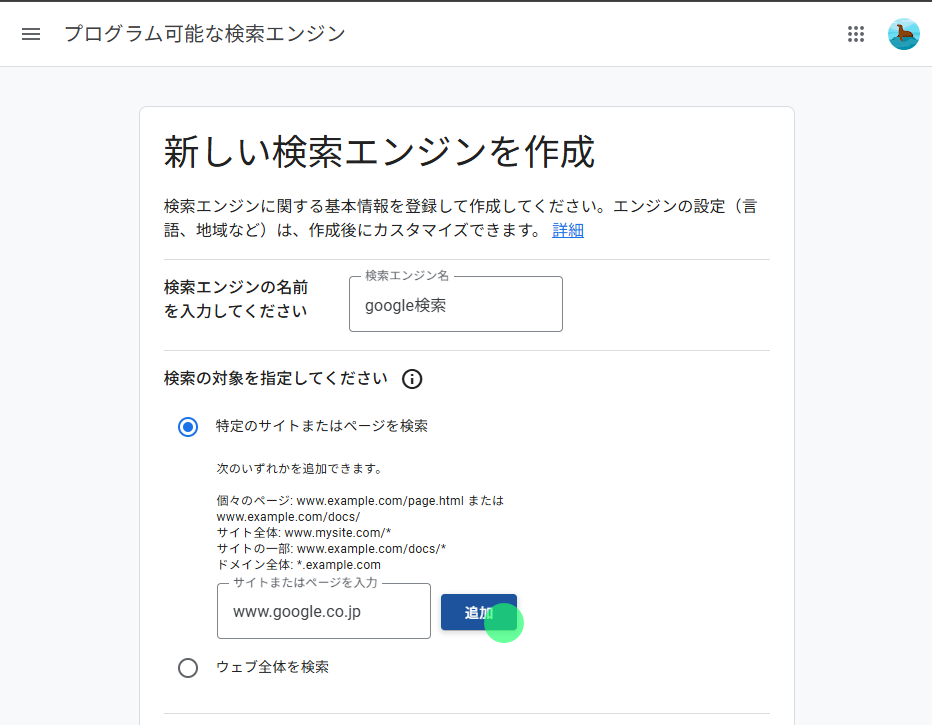The height and width of the screenshot is (725, 932).
Task: Click the 特定のサイトまたはページを検索 label text
Action: coord(322,426)
